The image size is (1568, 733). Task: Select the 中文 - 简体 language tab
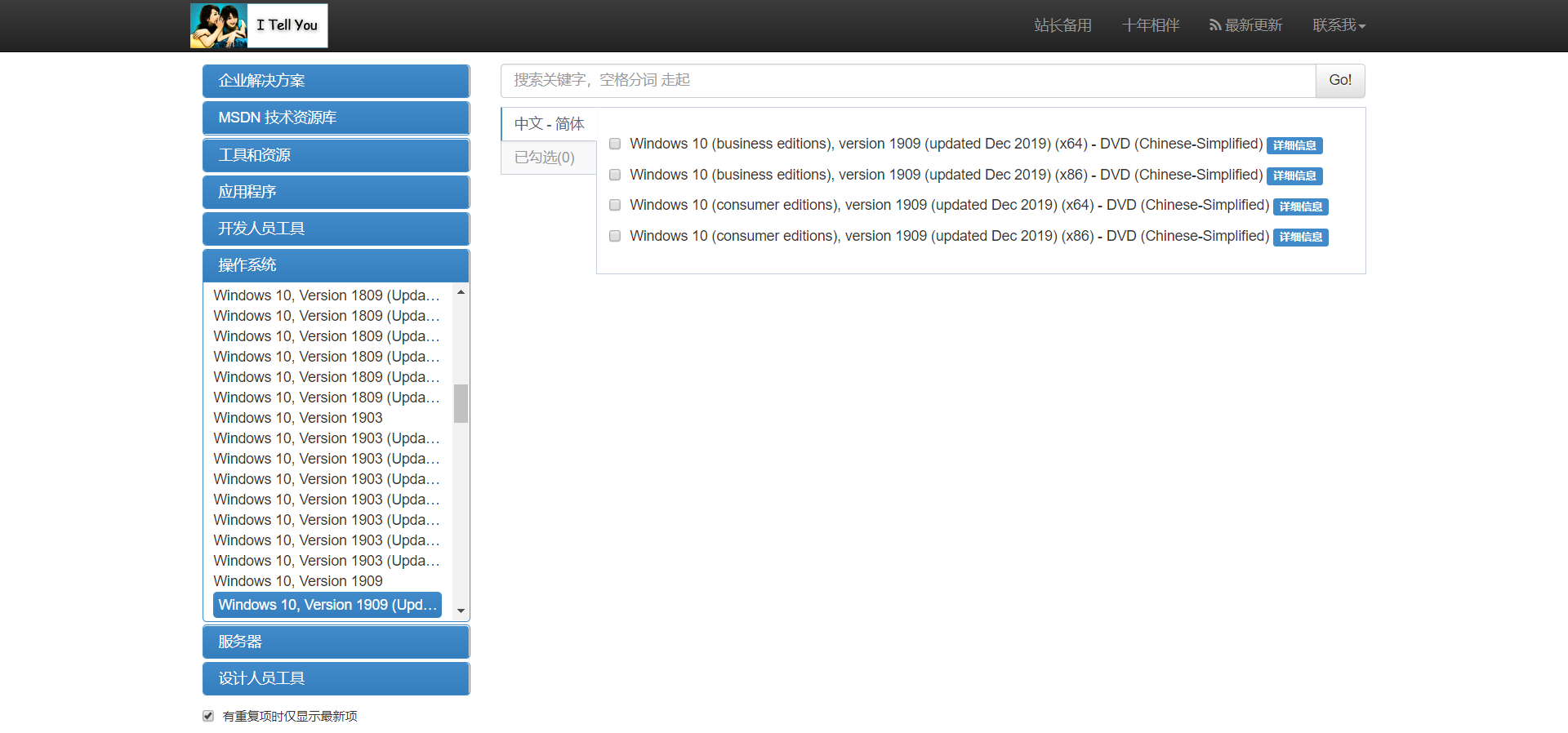point(549,124)
